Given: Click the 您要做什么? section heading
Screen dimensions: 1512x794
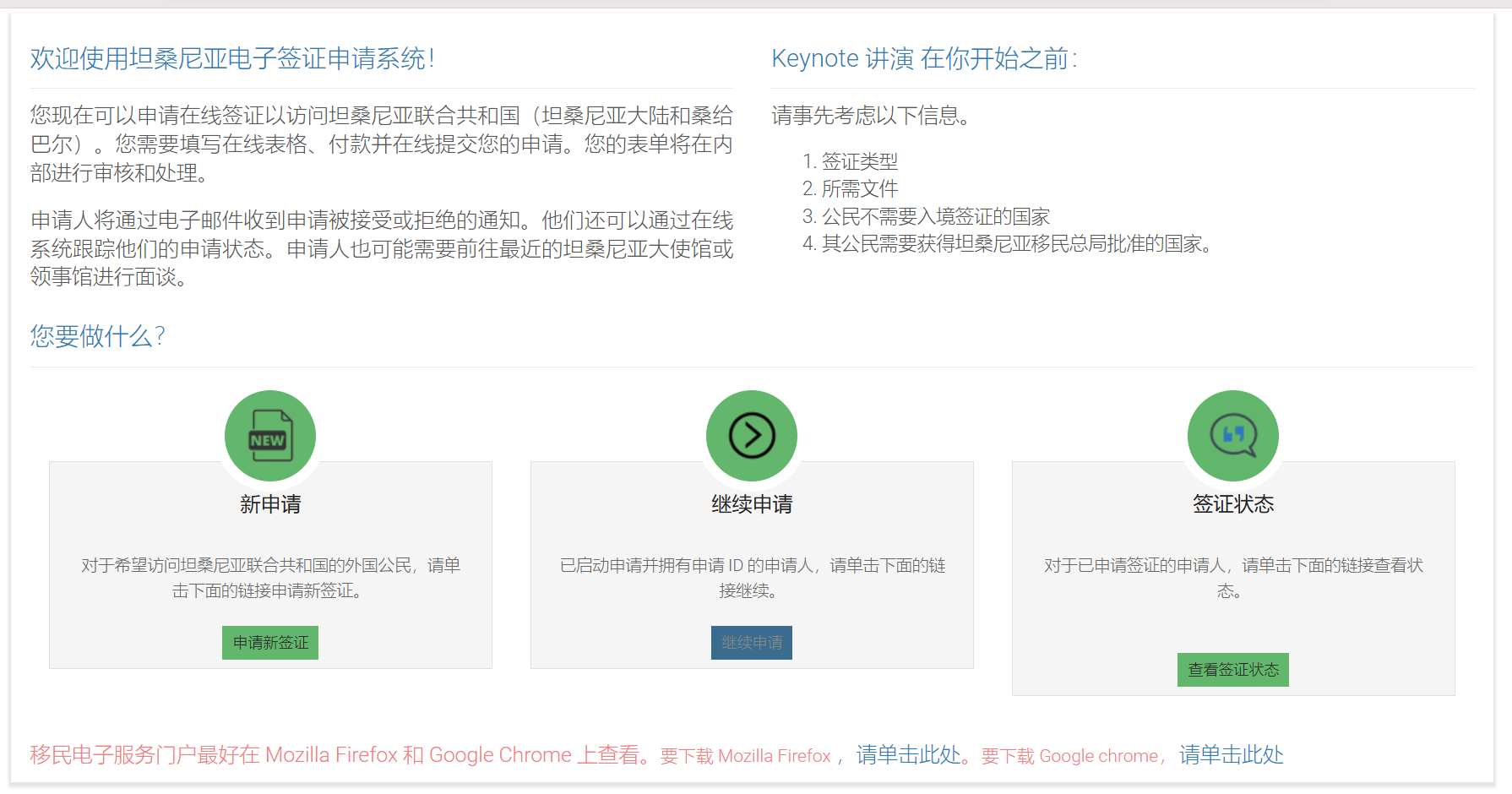Looking at the screenshot, I should click(98, 336).
